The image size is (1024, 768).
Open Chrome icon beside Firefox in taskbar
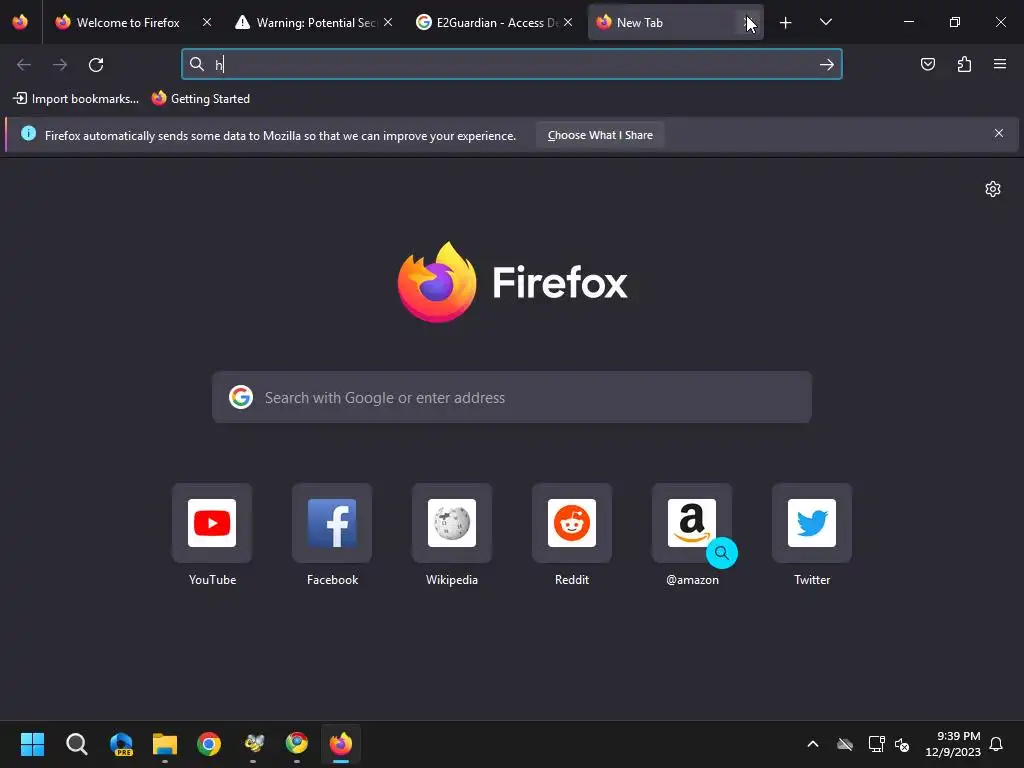(297, 744)
